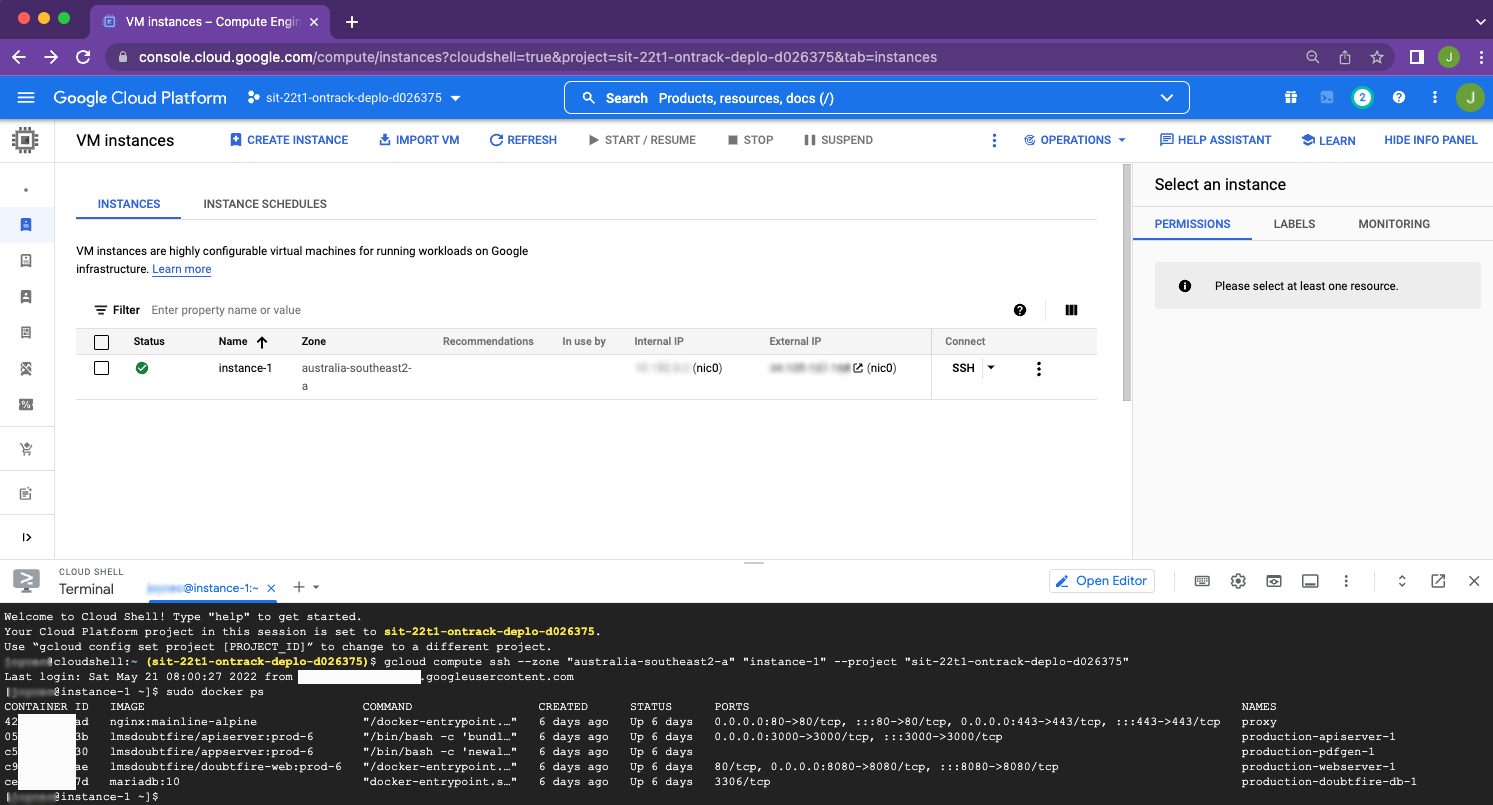1493x805 pixels.
Task: Open the PERMISSIONS tab in the info panel
Action: [x=1192, y=223]
